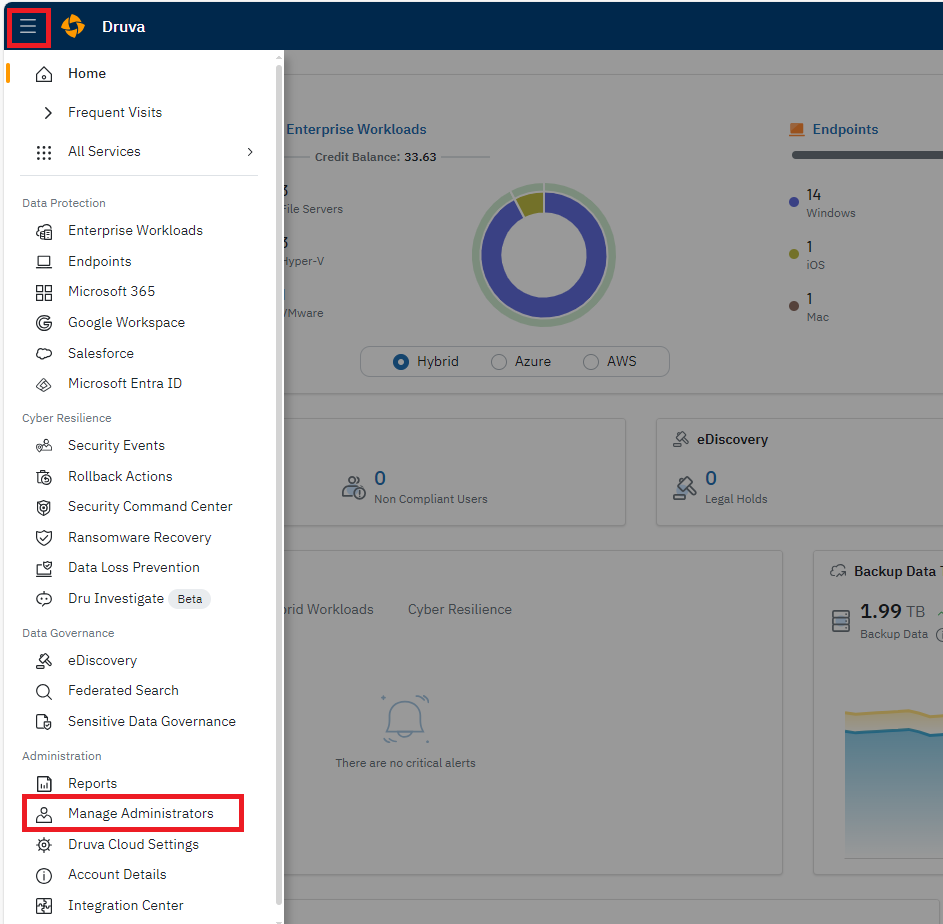943x924 pixels.
Task: Click the Dru Investigate Beta badge
Action: pyautogui.click(x=189, y=599)
